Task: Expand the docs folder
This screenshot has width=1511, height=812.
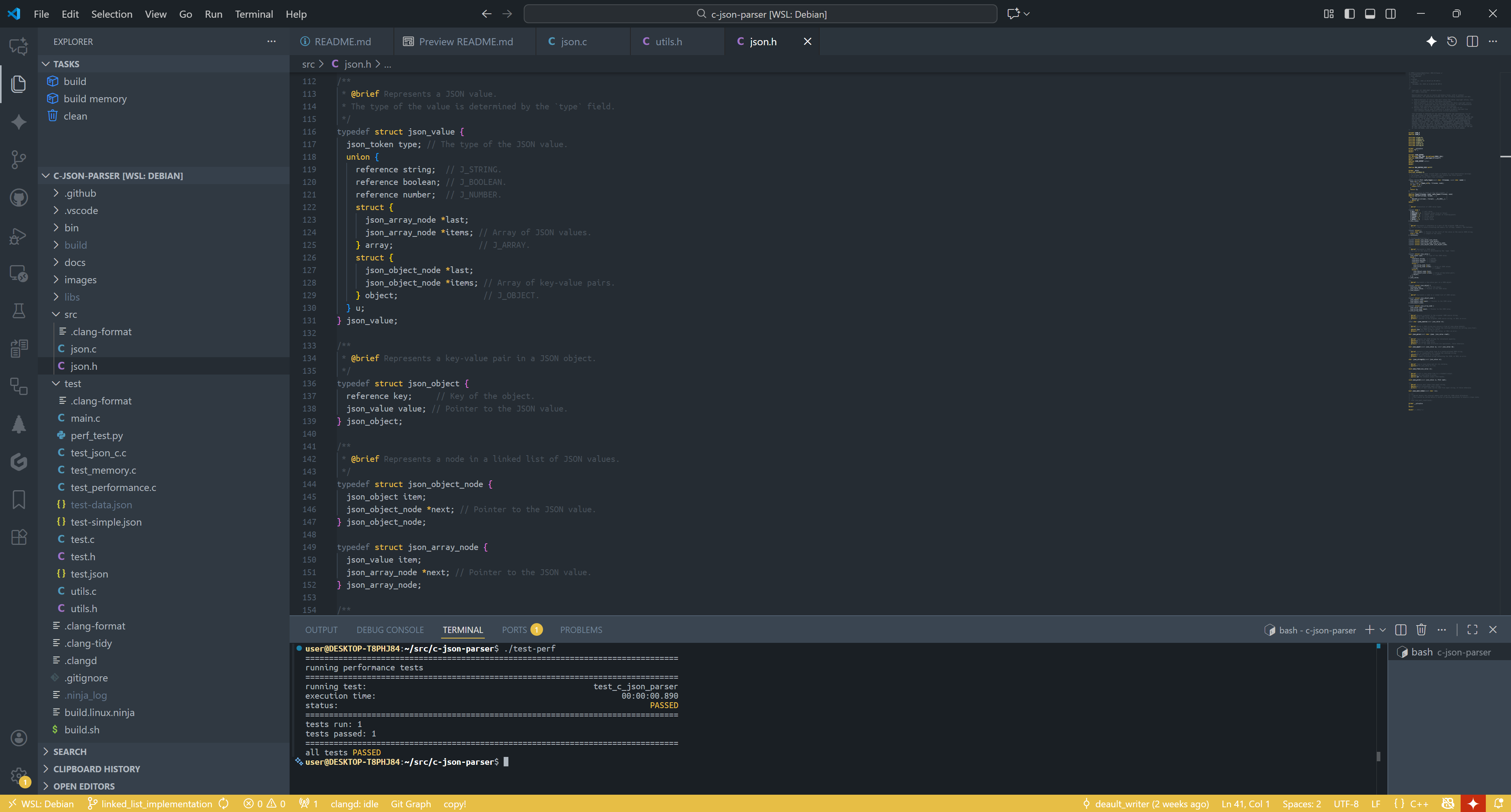Action: 164,262
